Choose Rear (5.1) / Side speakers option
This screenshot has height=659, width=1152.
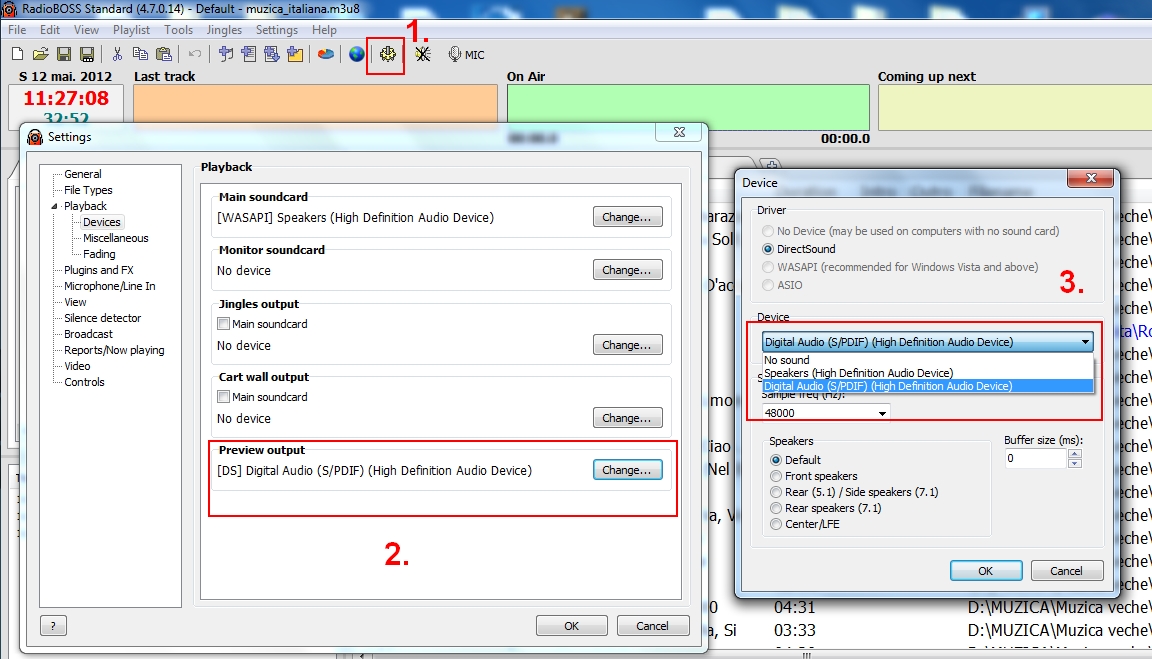pos(776,492)
